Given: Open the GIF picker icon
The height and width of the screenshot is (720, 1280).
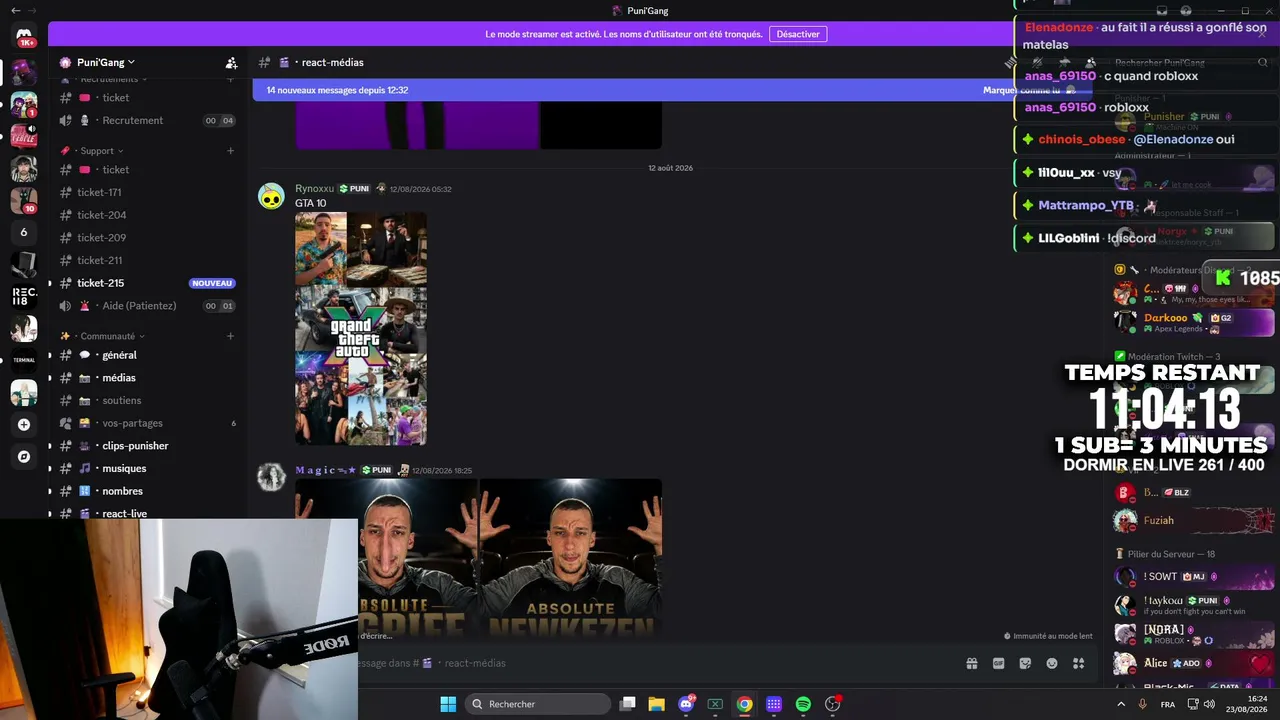Looking at the screenshot, I should (998, 663).
